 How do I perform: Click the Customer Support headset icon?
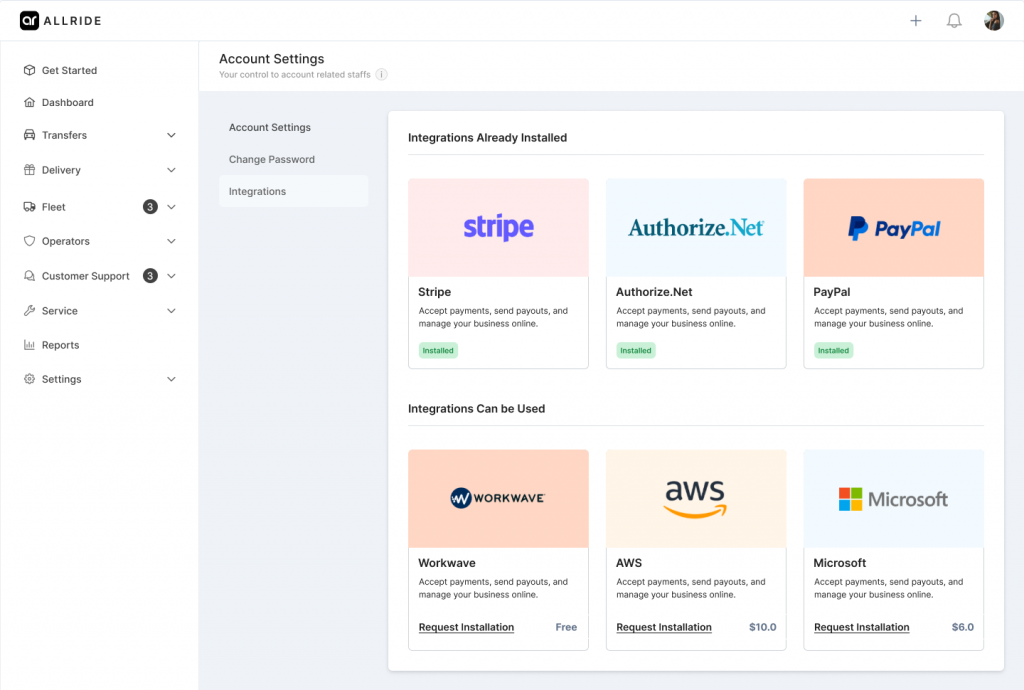coord(29,276)
